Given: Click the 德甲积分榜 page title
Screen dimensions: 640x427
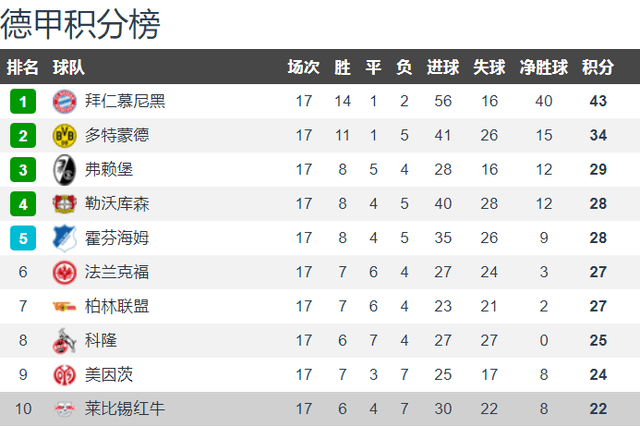Looking at the screenshot, I should (x=80, y=24).
